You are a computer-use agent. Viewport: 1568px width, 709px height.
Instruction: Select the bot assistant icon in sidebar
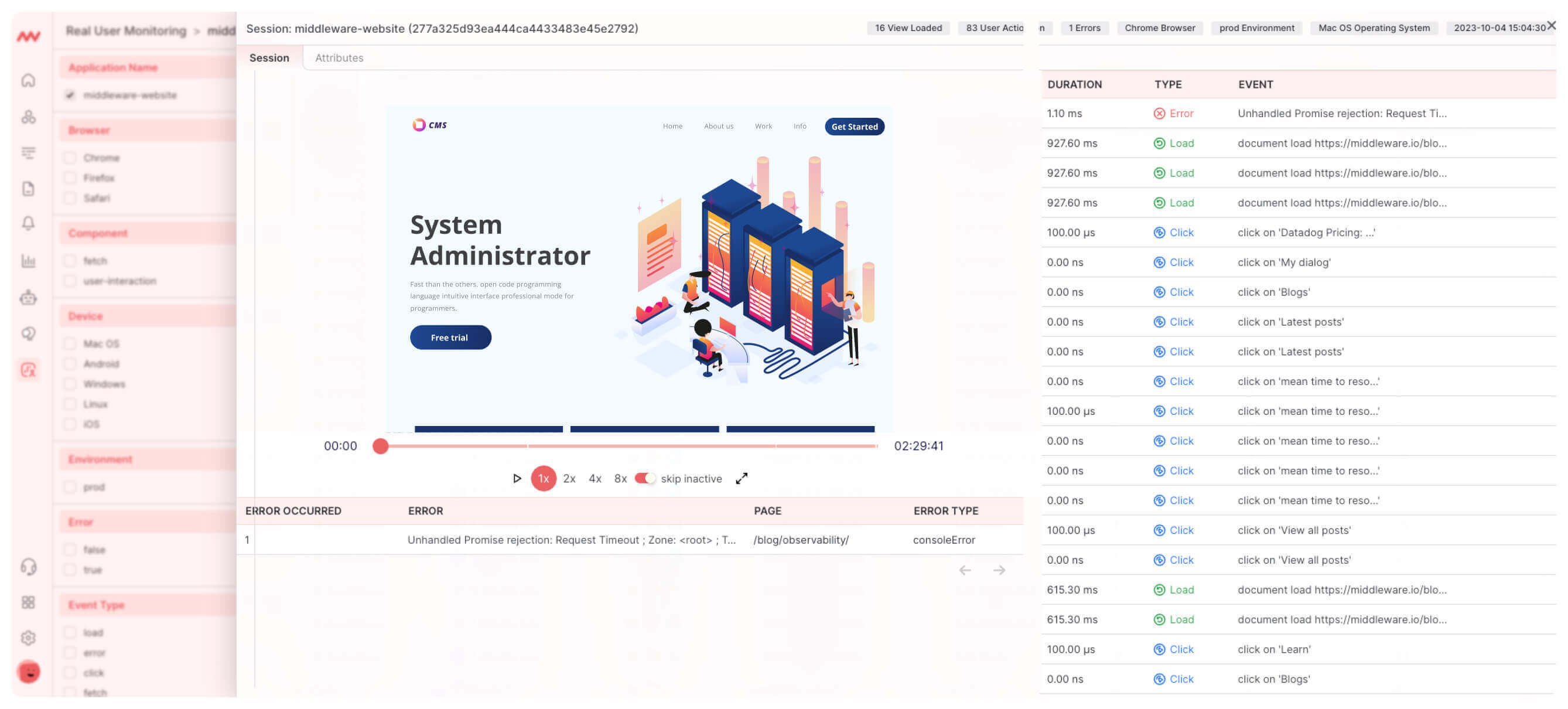(29, 298)
